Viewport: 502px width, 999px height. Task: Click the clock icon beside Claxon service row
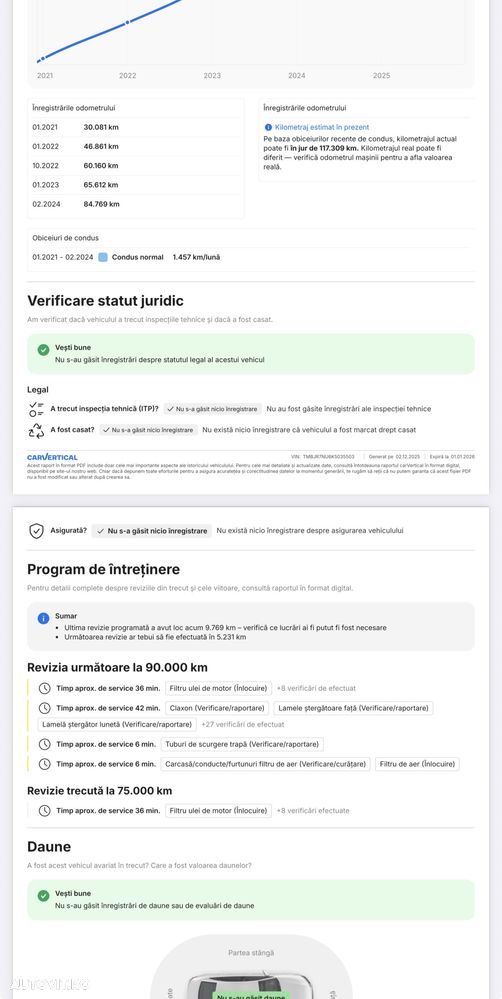[x=45, y=708]
